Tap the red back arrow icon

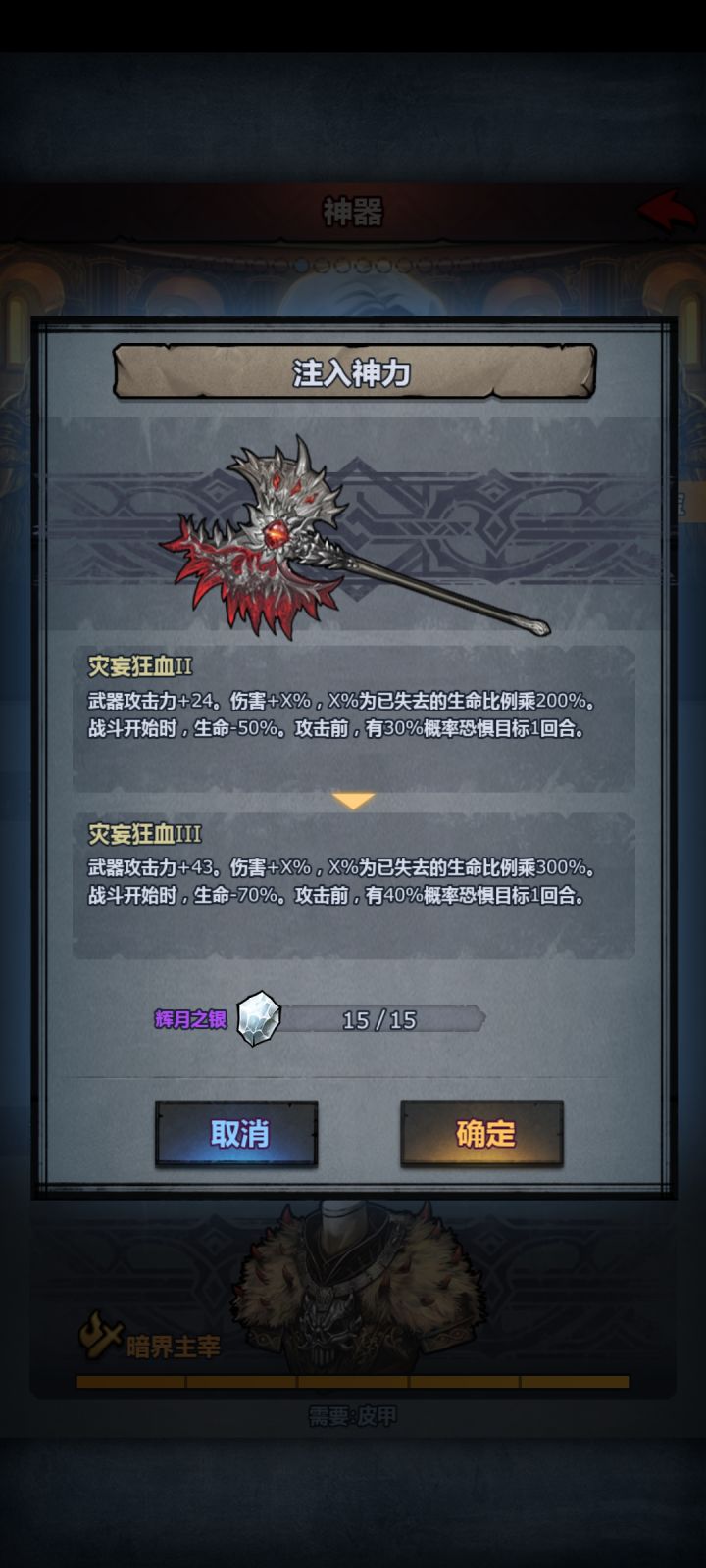[x=668, y=211]
